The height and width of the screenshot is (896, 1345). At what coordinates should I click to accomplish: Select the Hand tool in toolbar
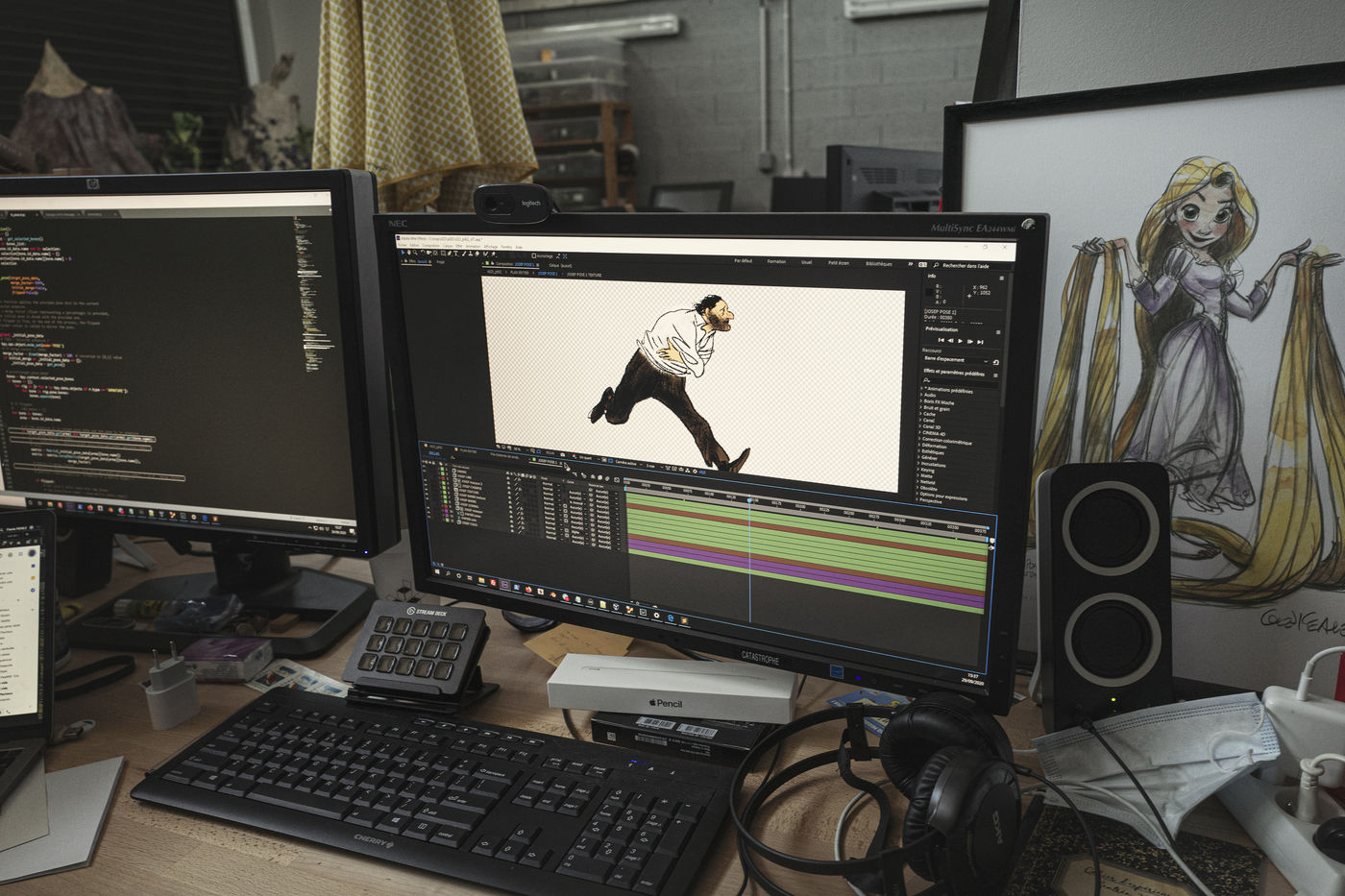point(408,254)
